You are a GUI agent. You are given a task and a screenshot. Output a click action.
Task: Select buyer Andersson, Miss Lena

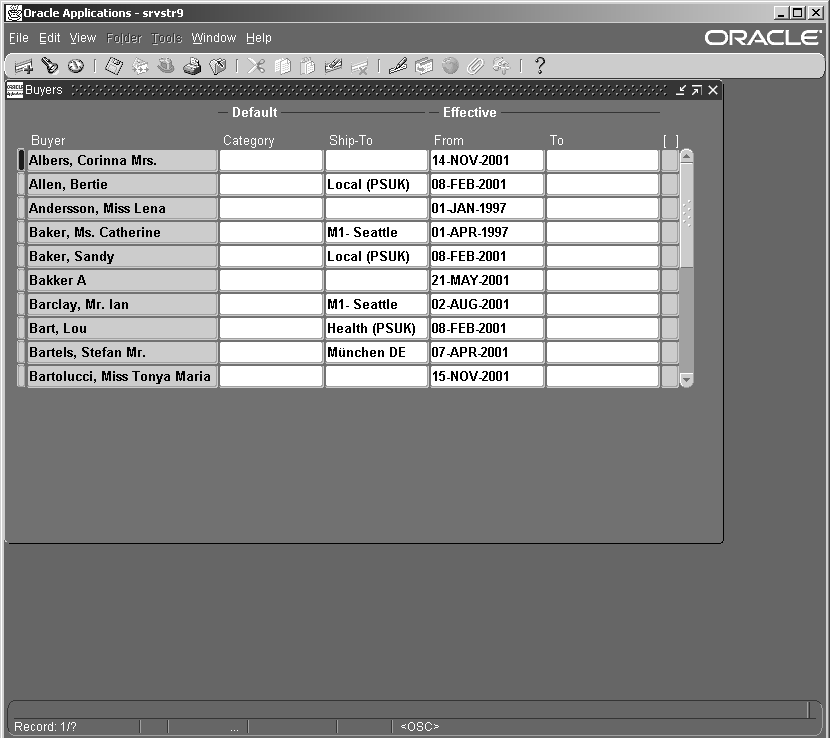pyautogui.click(x=122, y=209)
